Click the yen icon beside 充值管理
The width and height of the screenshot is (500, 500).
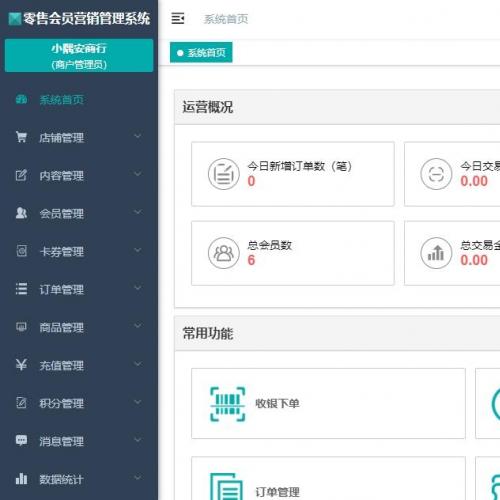click(21, 365)
